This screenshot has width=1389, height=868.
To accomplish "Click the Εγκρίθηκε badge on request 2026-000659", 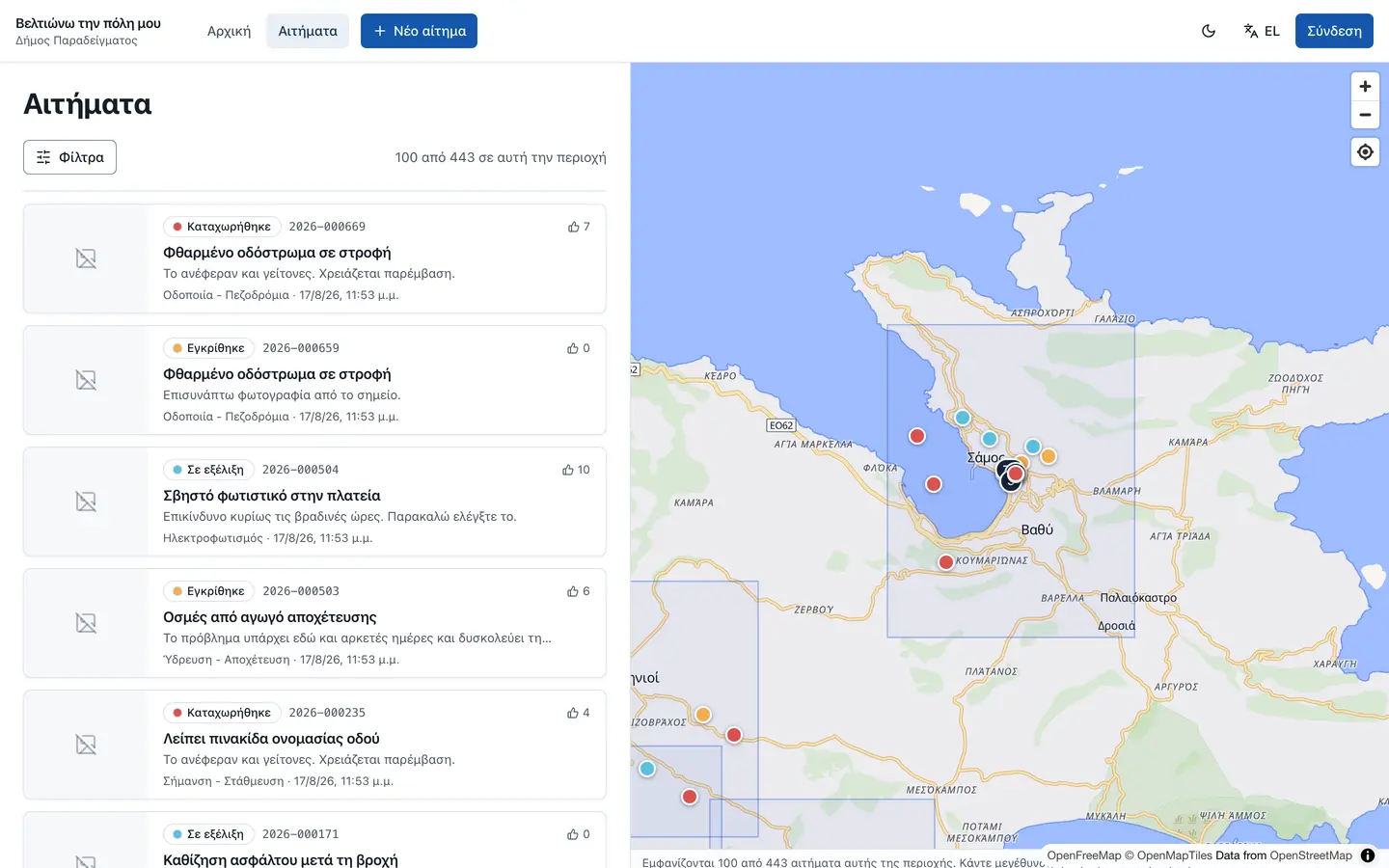I will (208, 348).
